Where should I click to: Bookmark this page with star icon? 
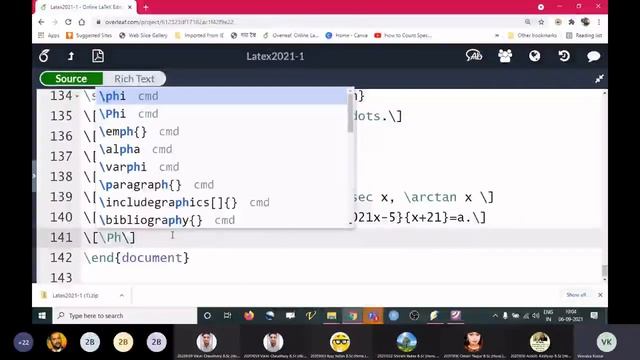541,22
